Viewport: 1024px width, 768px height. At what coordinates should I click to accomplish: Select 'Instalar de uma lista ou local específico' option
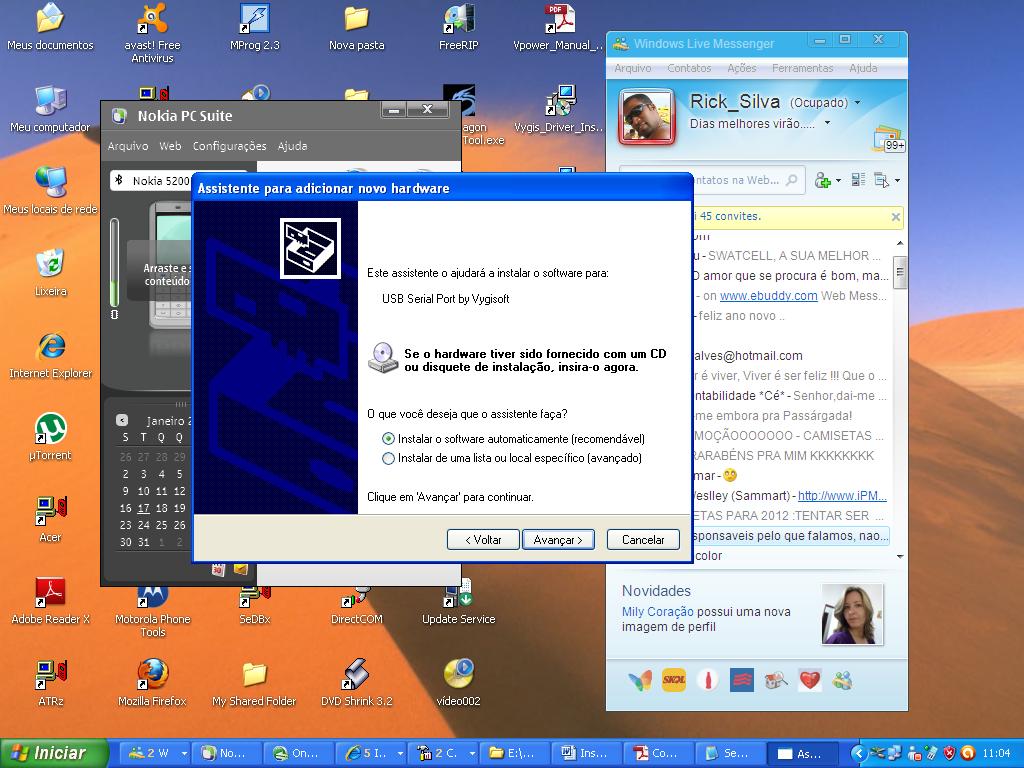pos(388,458)
